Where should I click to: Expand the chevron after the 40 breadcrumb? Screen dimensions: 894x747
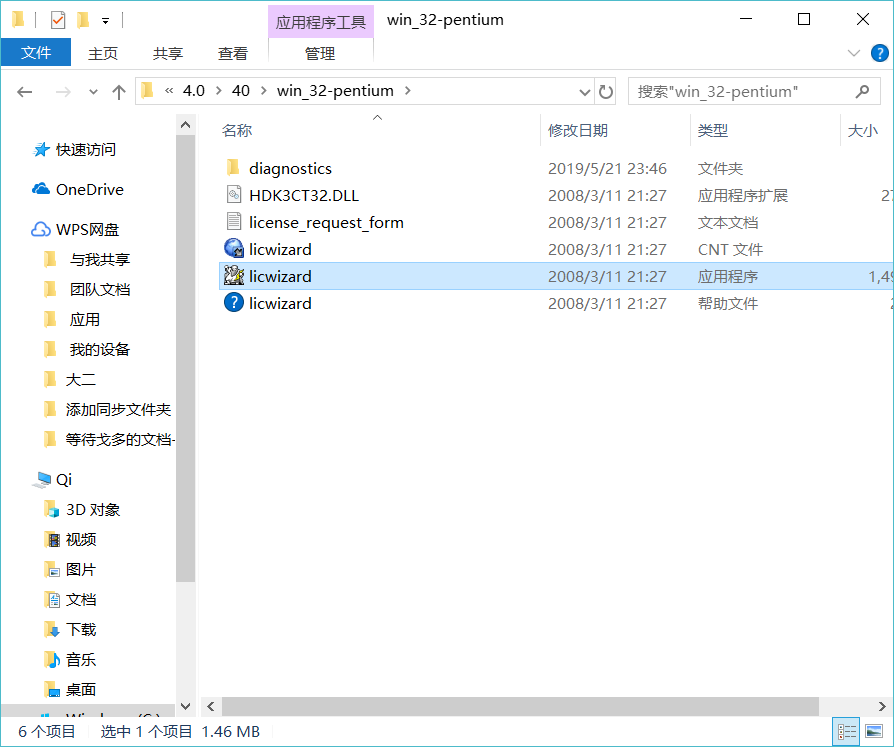pyautogui.click(x=263, y=91)
